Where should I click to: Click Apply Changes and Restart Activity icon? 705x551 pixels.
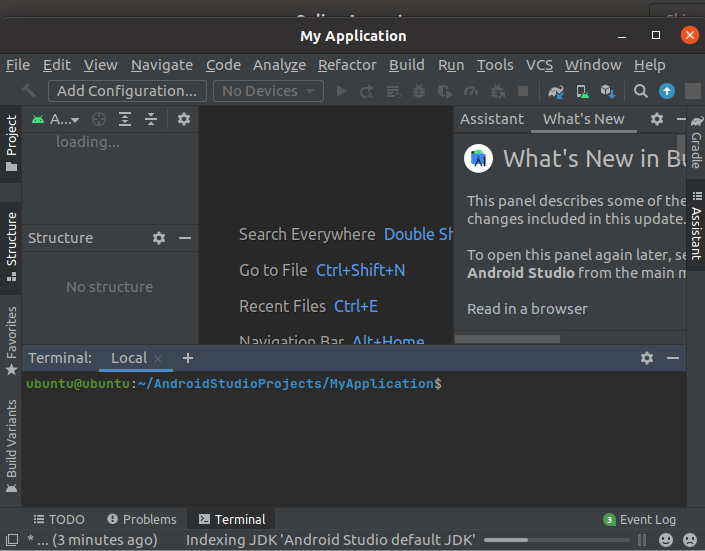(366, 91)
